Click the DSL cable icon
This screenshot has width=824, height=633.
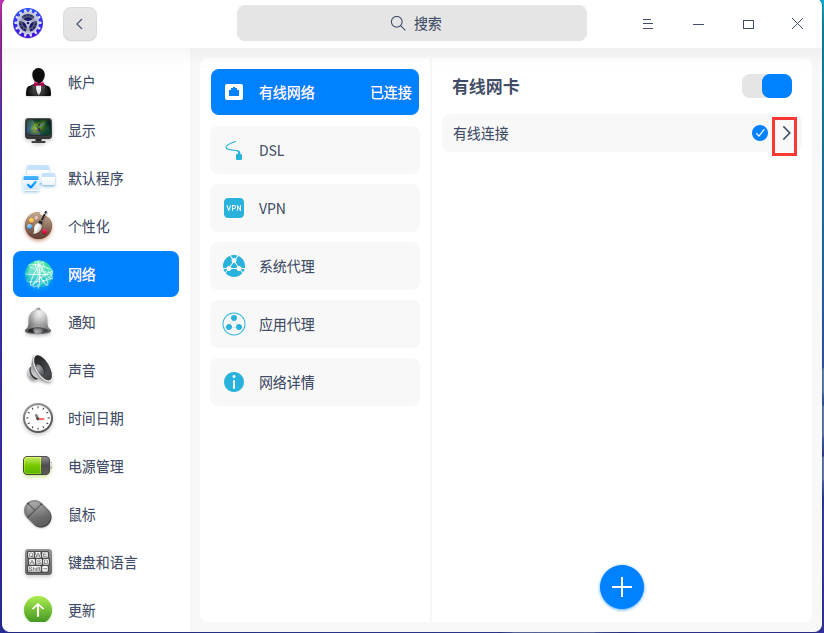234,150
